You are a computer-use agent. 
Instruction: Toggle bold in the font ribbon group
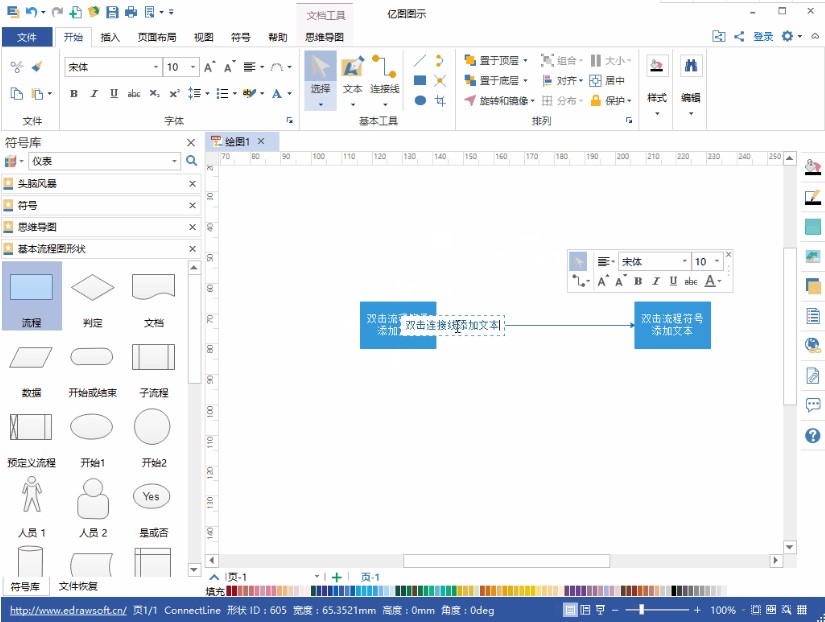pyautogui.click(x=74, y=94)
